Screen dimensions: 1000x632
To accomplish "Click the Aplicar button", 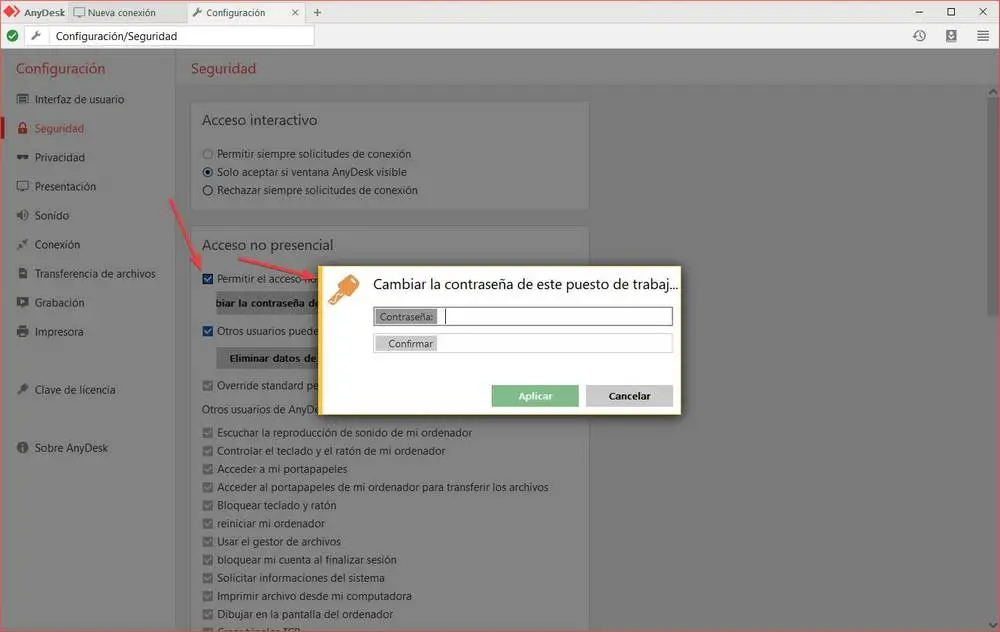I will point(534,395).
